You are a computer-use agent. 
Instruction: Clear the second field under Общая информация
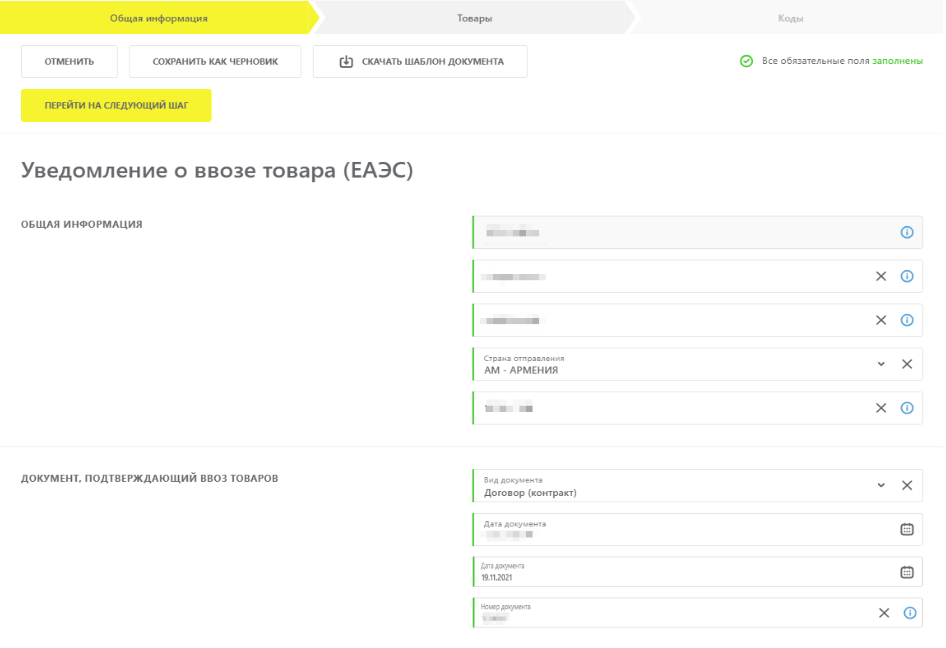(x=881, y=276)
